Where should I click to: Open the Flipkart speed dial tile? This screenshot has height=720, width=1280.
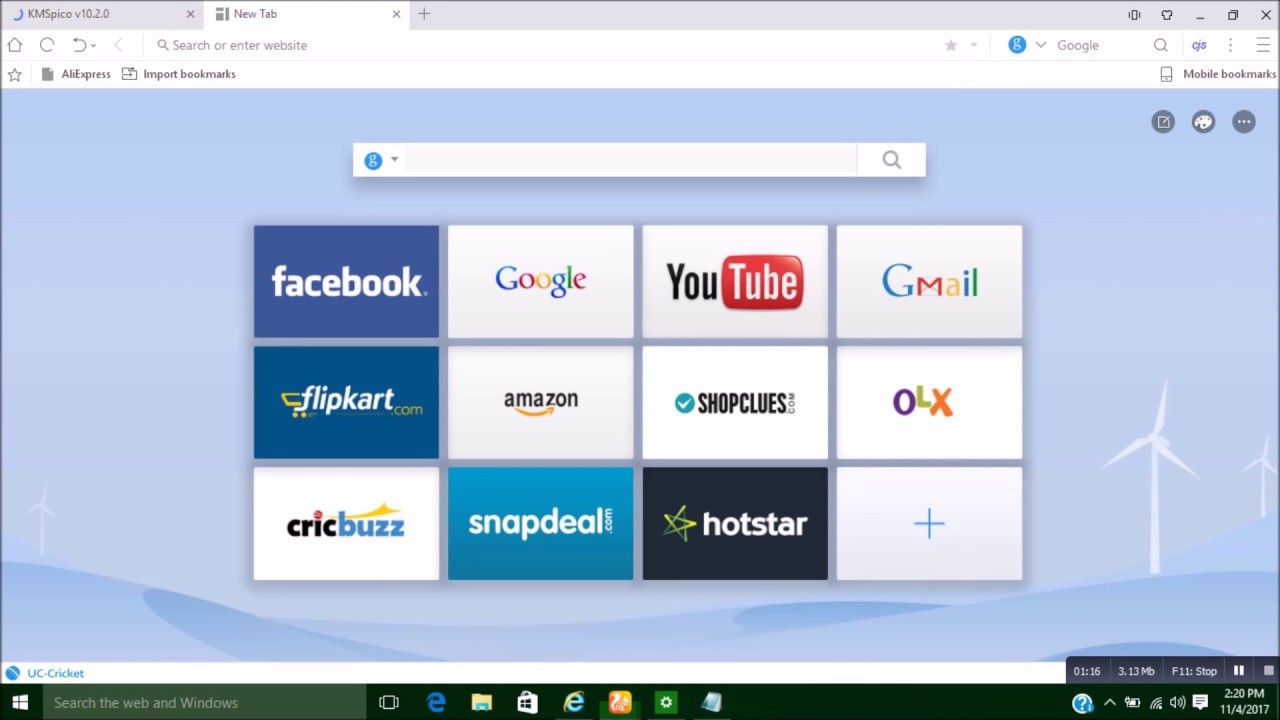[346, 402]
